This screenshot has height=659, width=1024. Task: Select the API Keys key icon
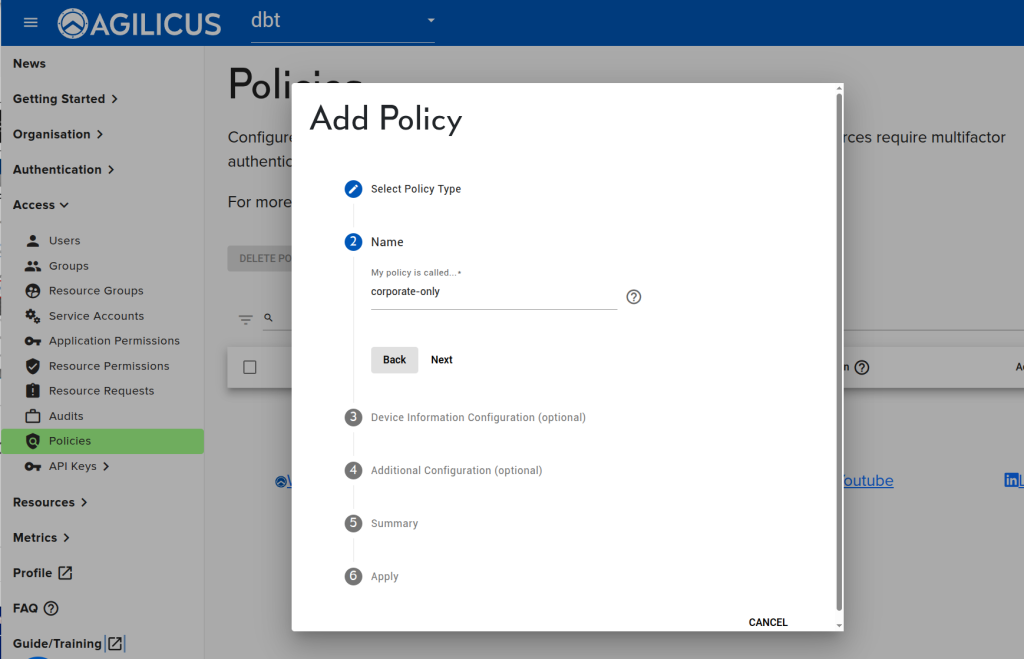(33, 465)
